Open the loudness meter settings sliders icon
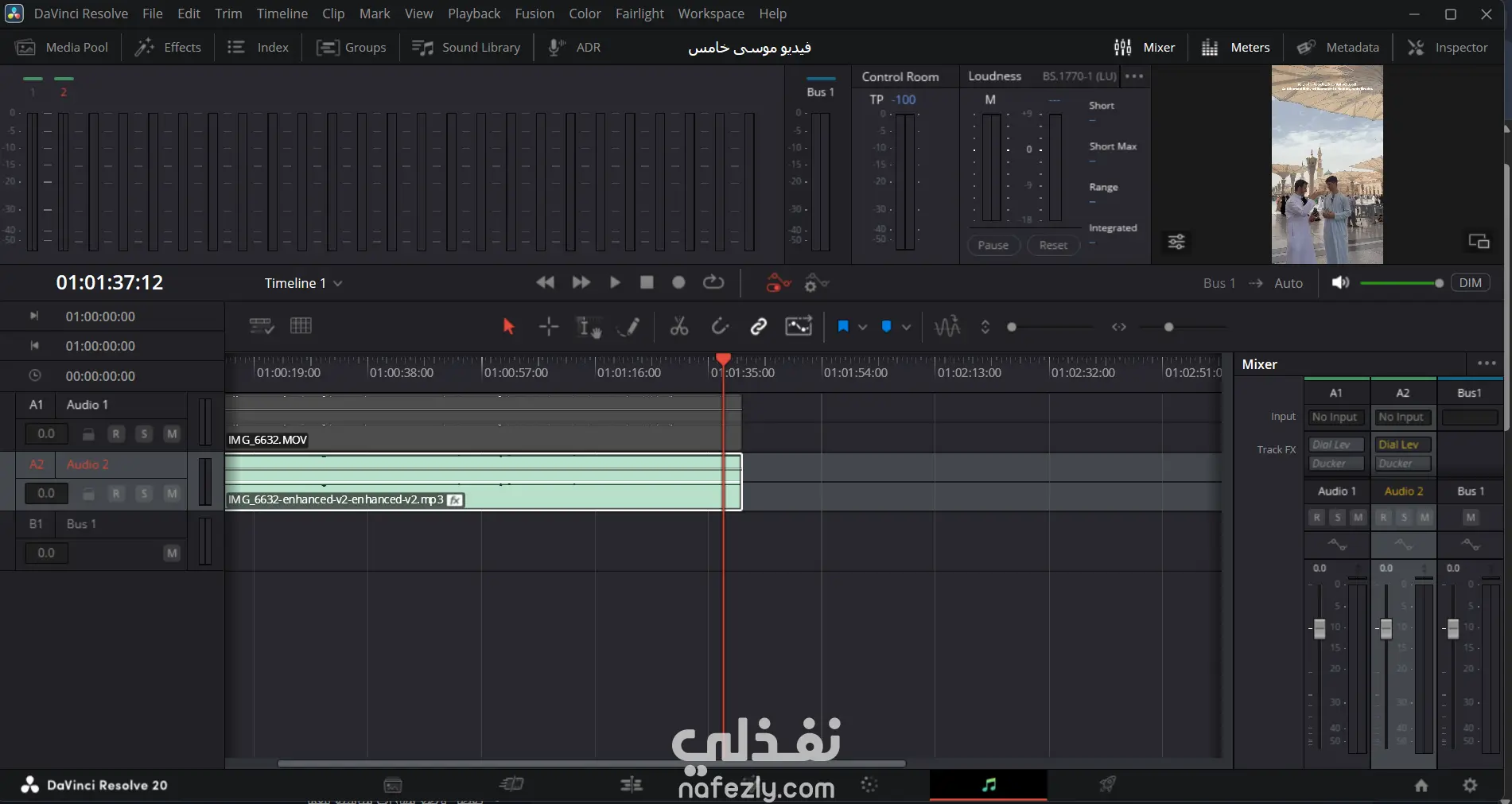This screenshot has width=1512, height=804. [x=1176, y=242]
